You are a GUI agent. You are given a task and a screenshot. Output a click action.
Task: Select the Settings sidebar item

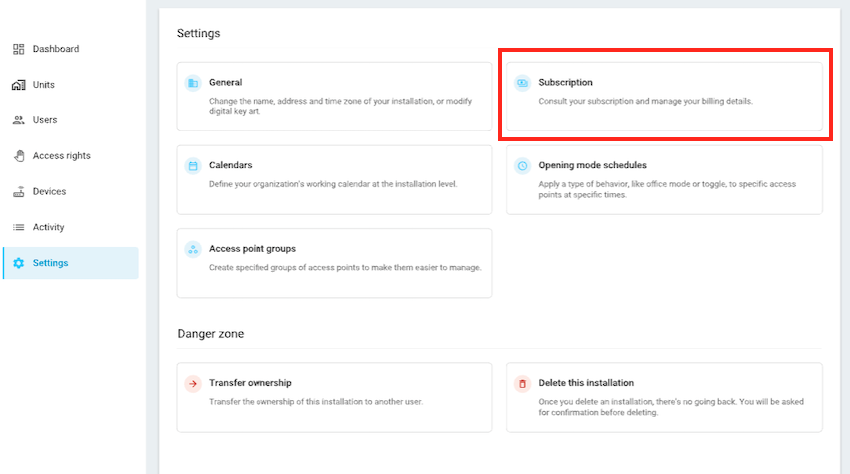click(70, 263)
